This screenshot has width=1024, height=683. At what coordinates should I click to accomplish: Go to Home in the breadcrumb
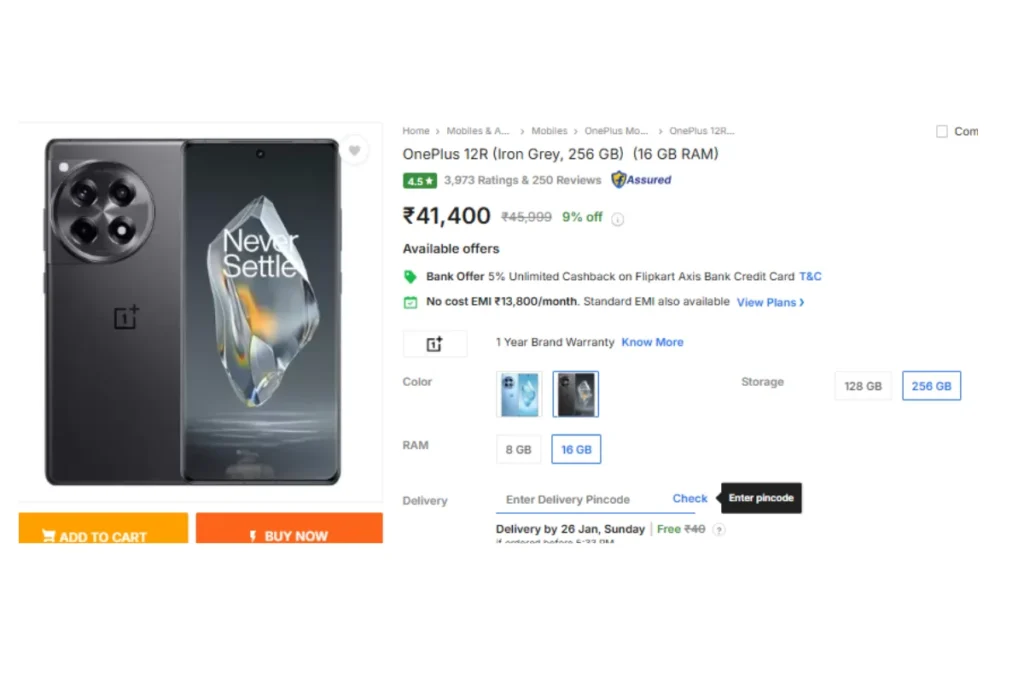[416, 131]
